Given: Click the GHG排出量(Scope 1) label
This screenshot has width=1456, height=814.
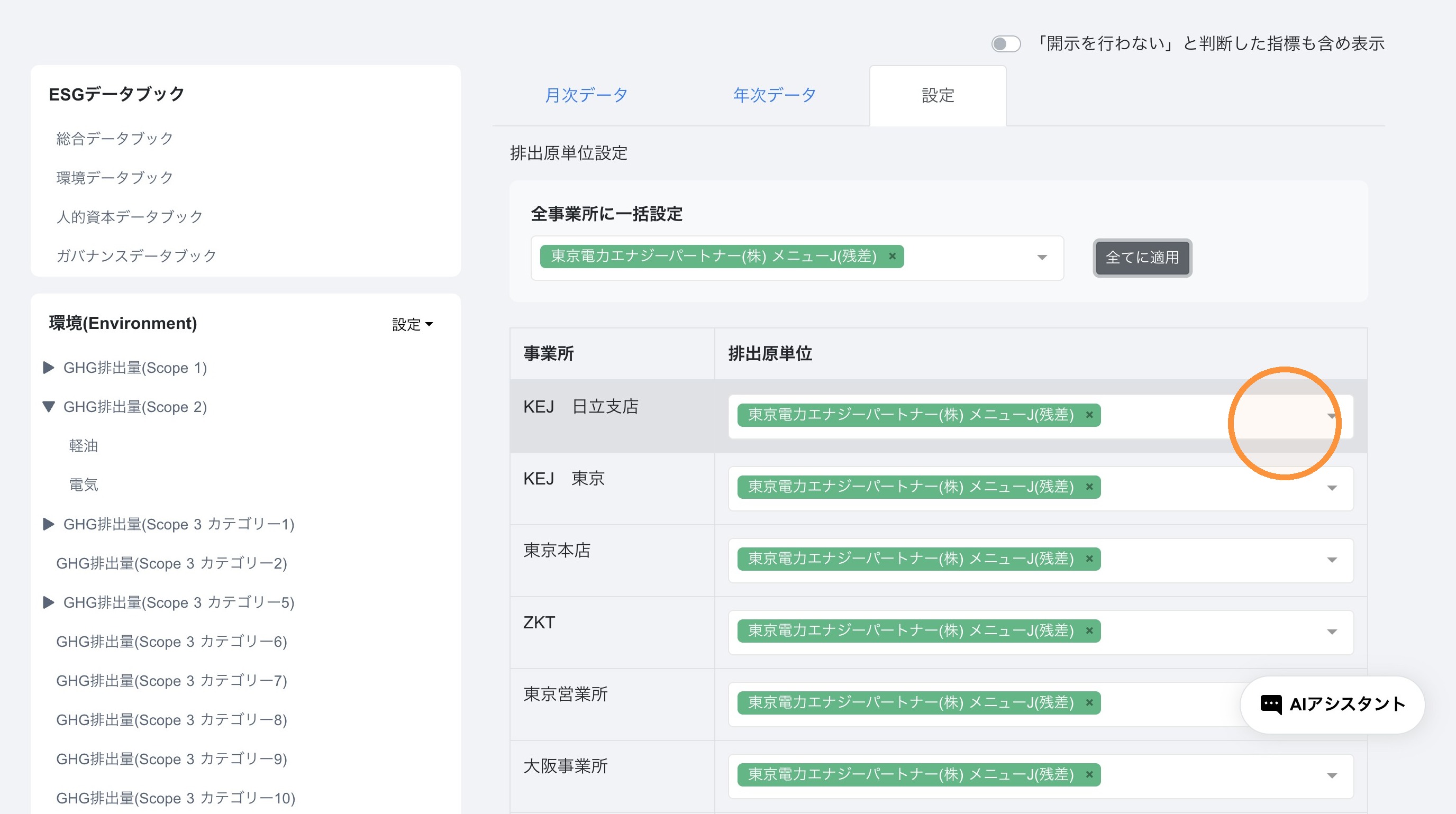Looking at the screenshot, I should click(135, 368).
